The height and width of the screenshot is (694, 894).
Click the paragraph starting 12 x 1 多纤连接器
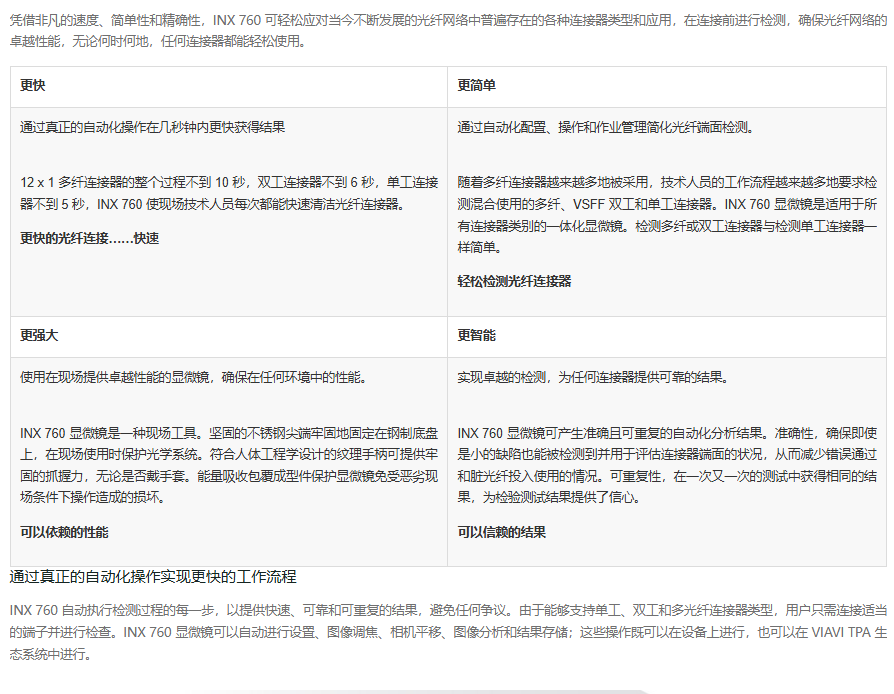[x=229, y=193]
